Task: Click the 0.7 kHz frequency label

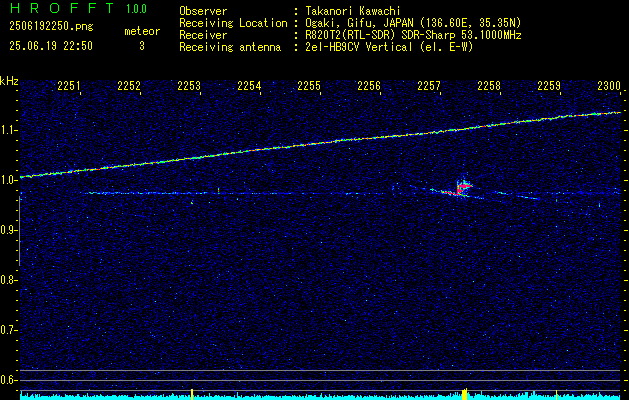Action: (9, 330)
